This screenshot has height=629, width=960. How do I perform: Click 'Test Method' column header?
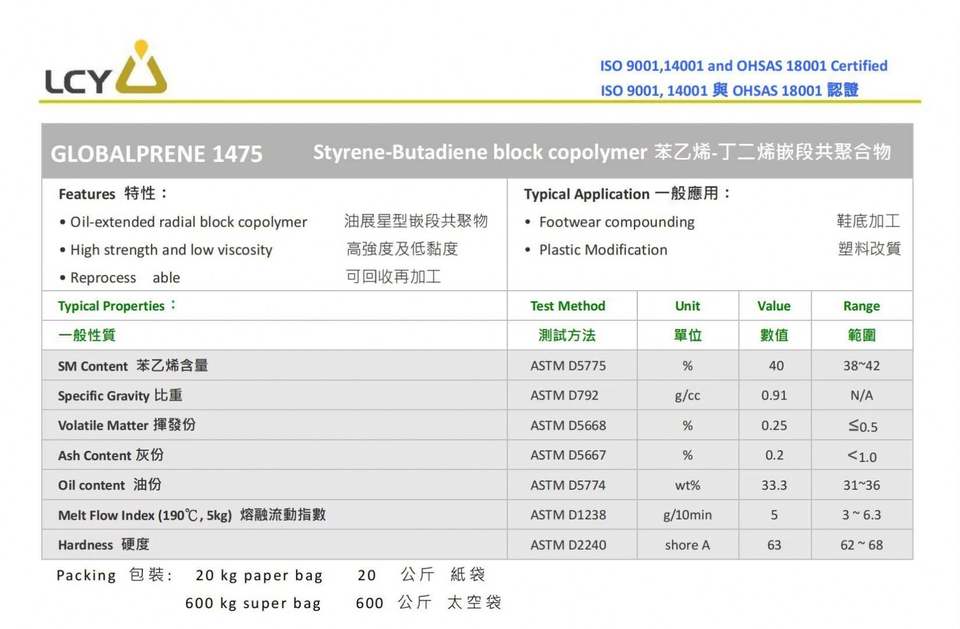(568, 306)
